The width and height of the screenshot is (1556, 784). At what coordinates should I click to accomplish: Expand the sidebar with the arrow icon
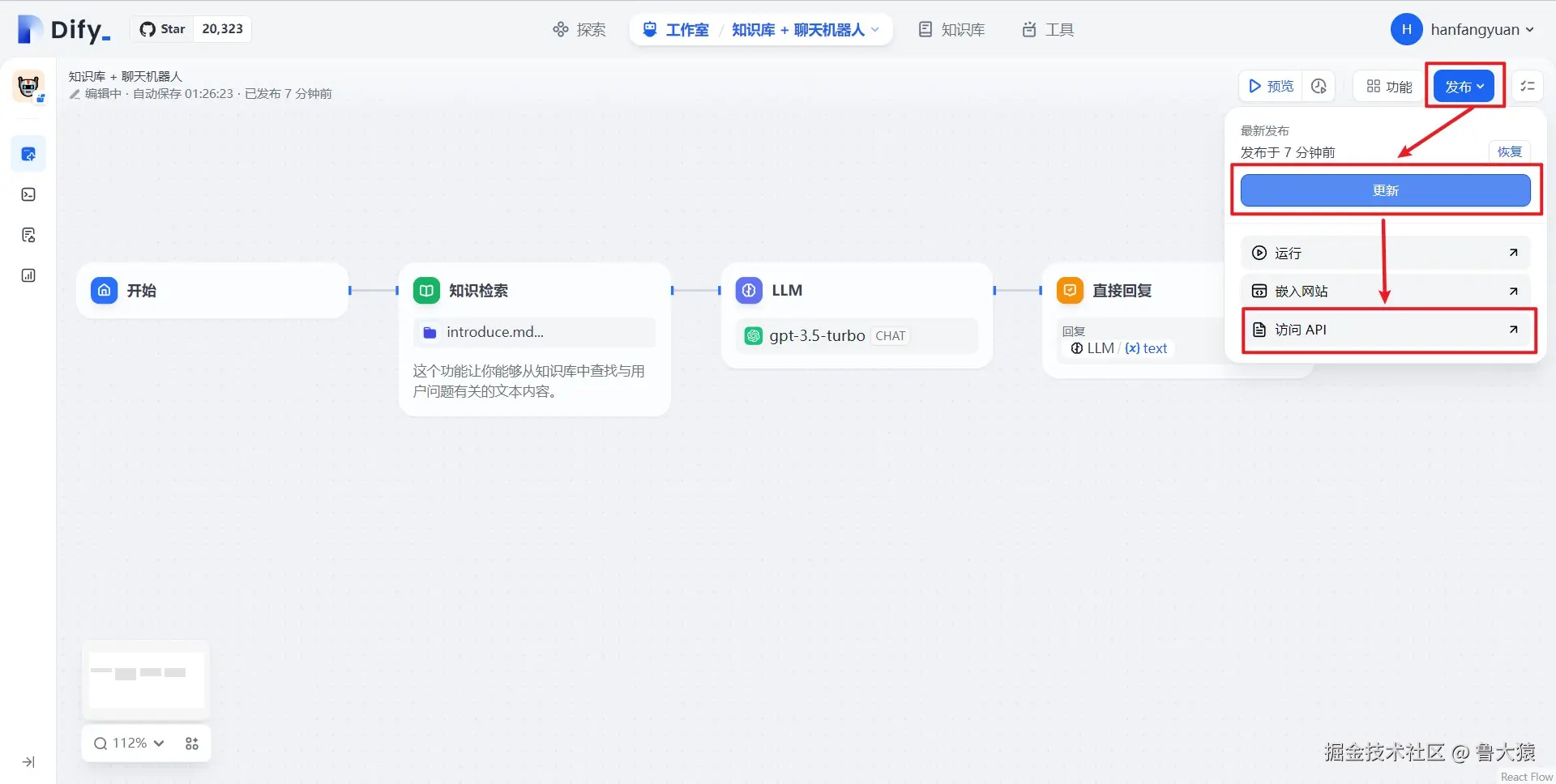click(x=28, y=762)
